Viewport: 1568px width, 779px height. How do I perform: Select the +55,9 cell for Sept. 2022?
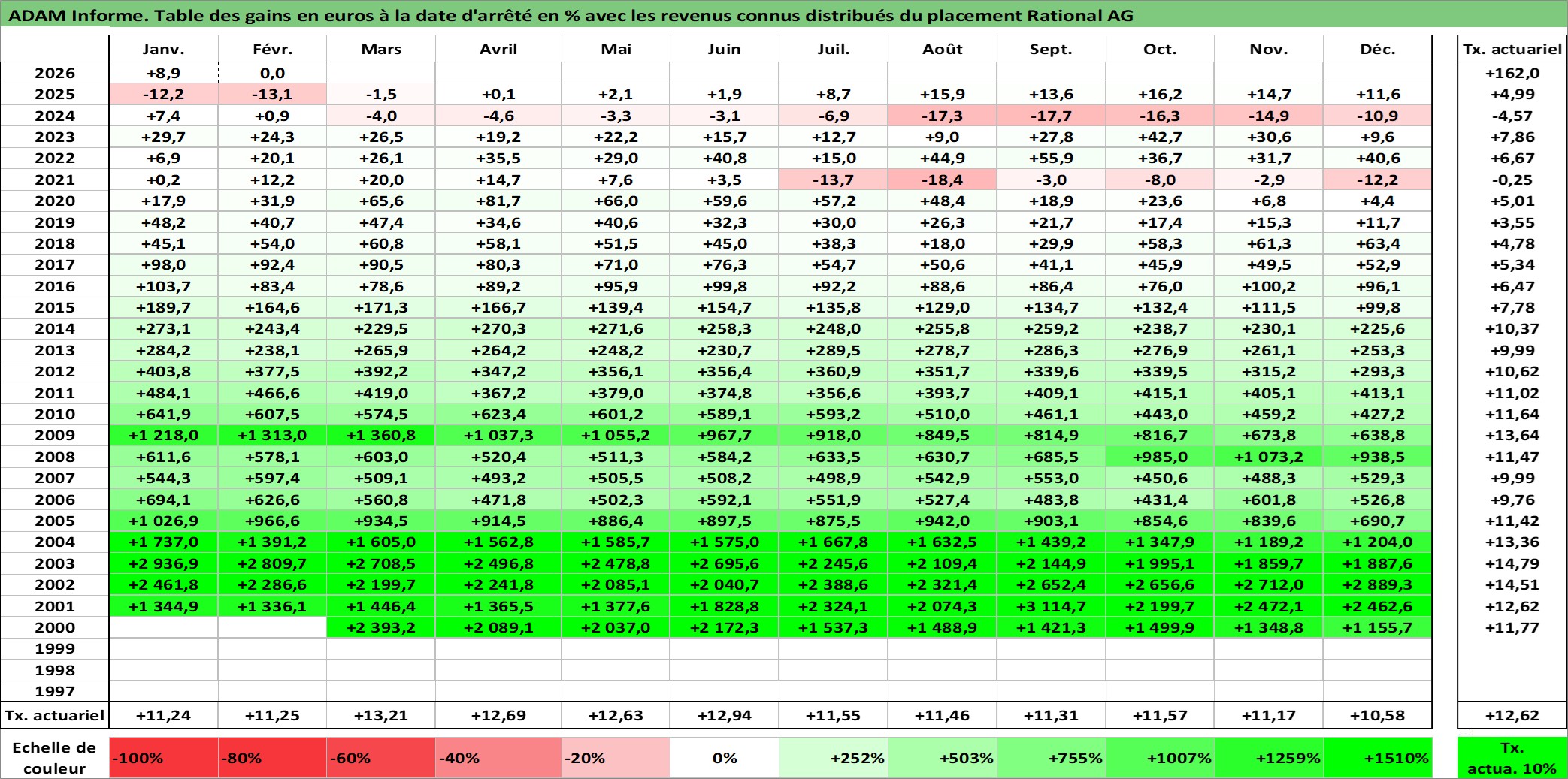pyautogui.click(x=1051, y=158)
